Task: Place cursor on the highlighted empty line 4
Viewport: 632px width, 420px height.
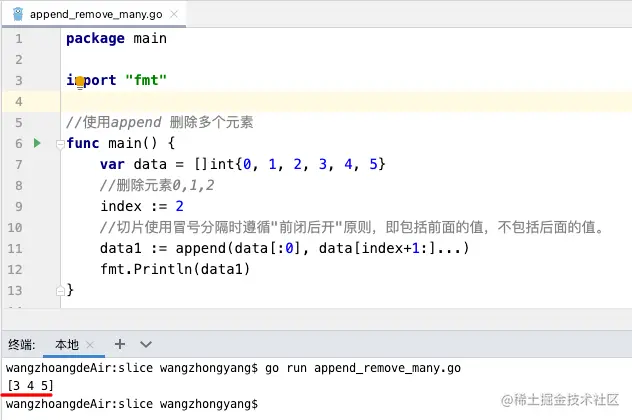Action: (x=300, y=102)
